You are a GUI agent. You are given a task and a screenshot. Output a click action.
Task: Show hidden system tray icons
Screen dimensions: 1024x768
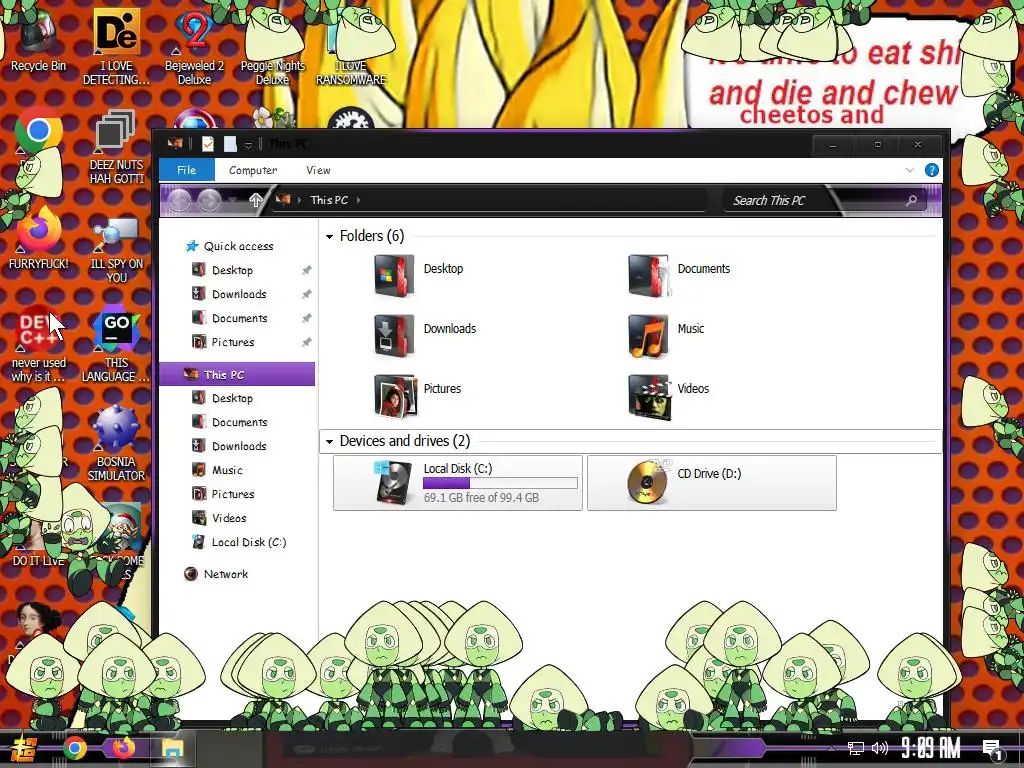(x=831, y=748)
